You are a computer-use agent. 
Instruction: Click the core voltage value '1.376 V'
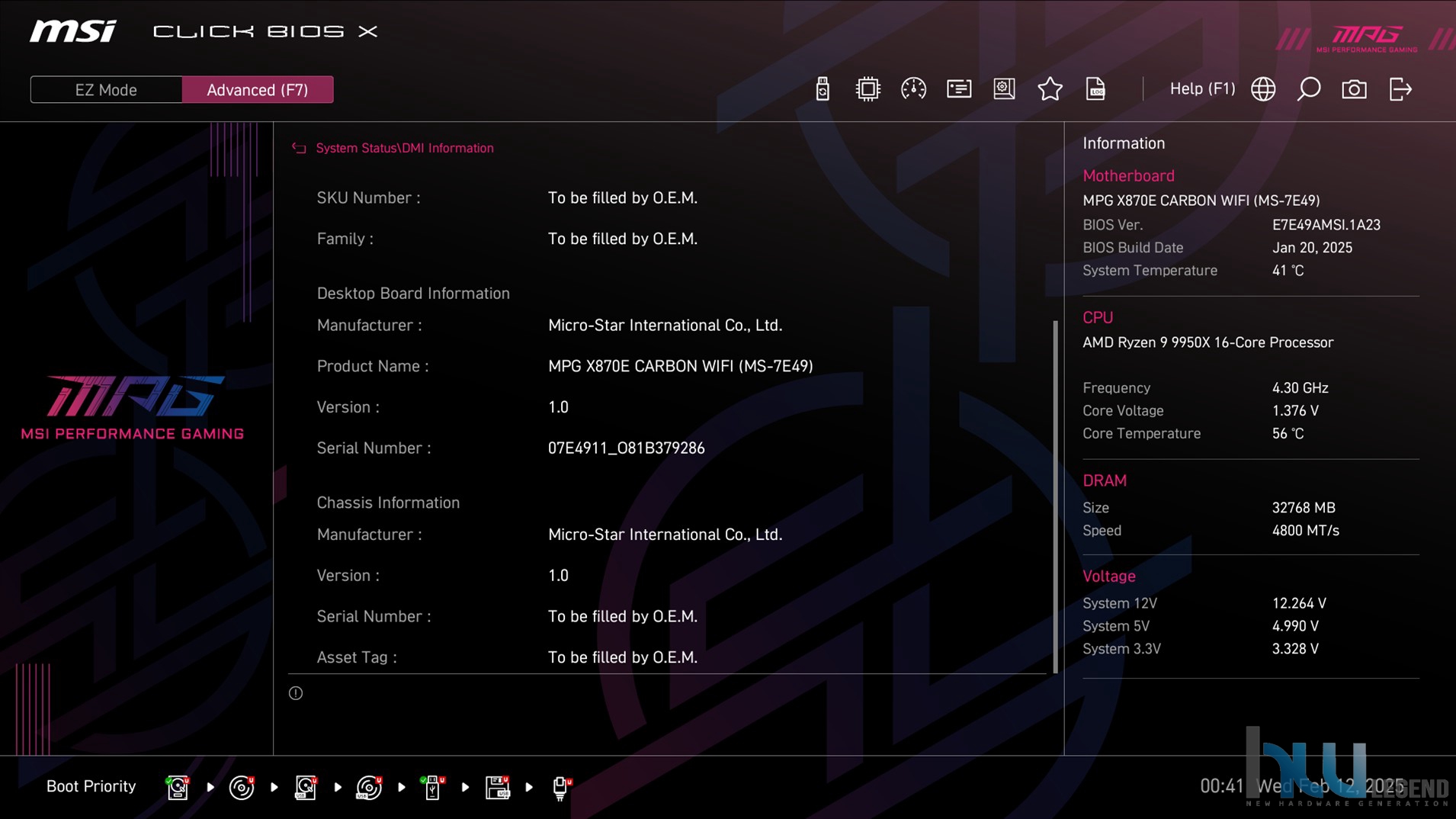1295,411
